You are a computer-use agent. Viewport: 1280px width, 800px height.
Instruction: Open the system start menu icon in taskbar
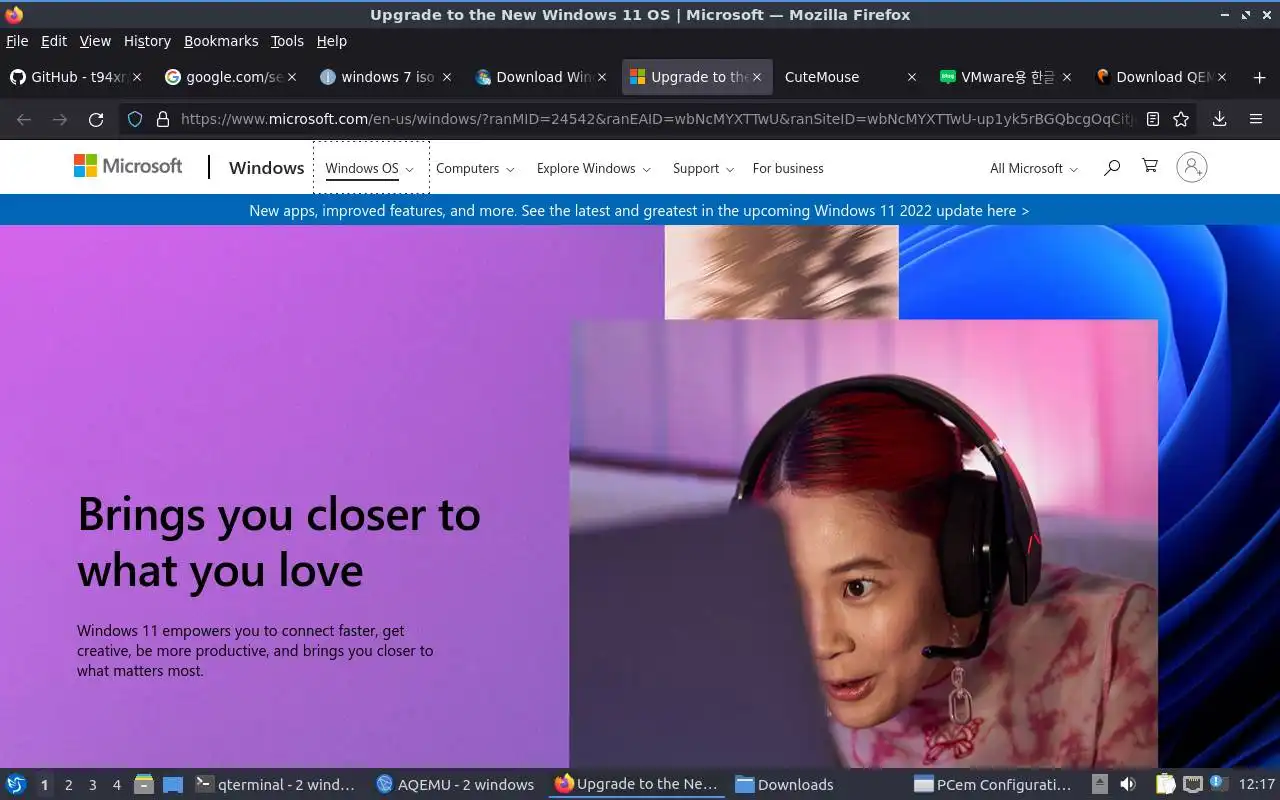(x=16, y=784)
